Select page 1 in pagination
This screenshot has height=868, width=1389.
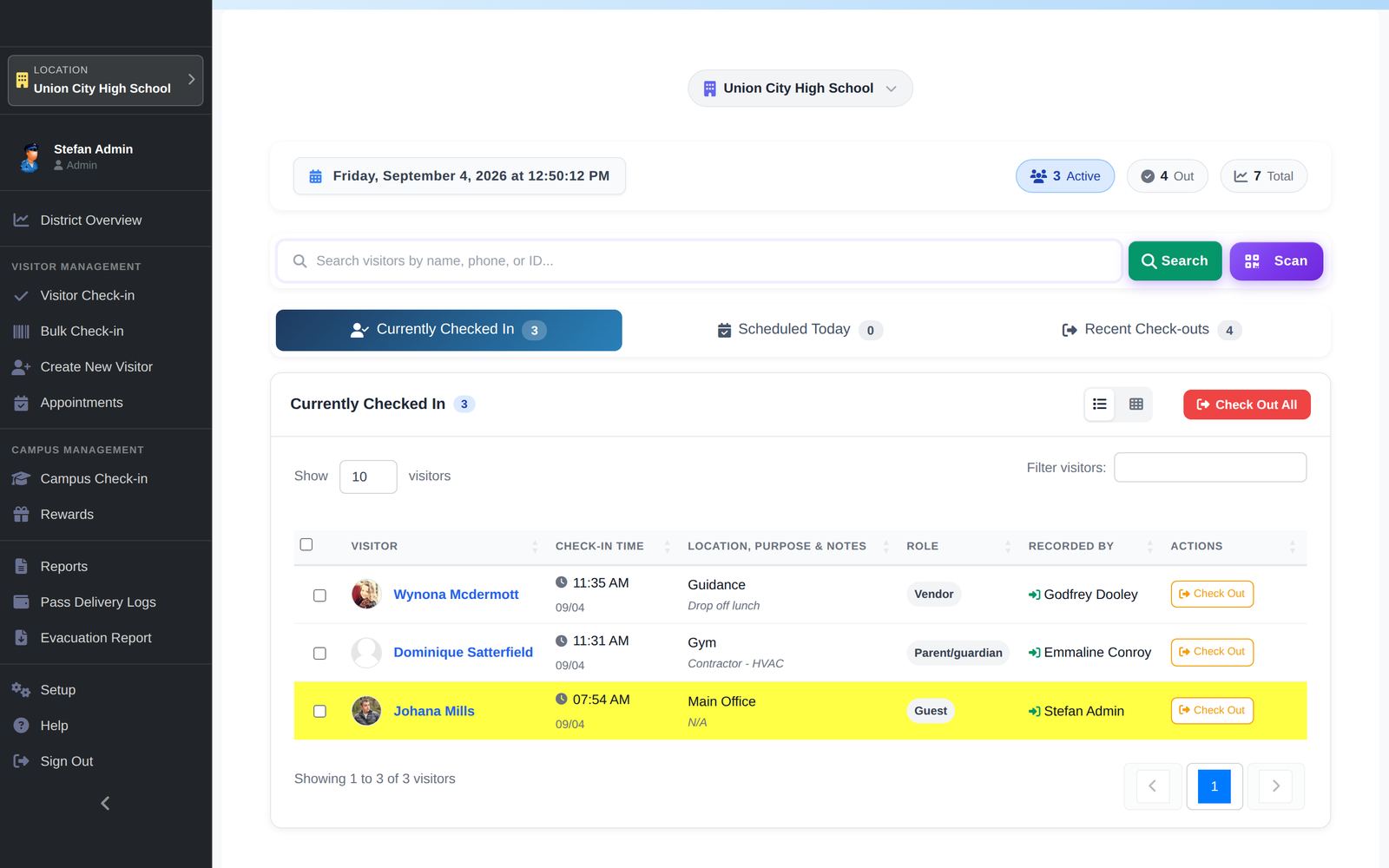(1214, 786)
